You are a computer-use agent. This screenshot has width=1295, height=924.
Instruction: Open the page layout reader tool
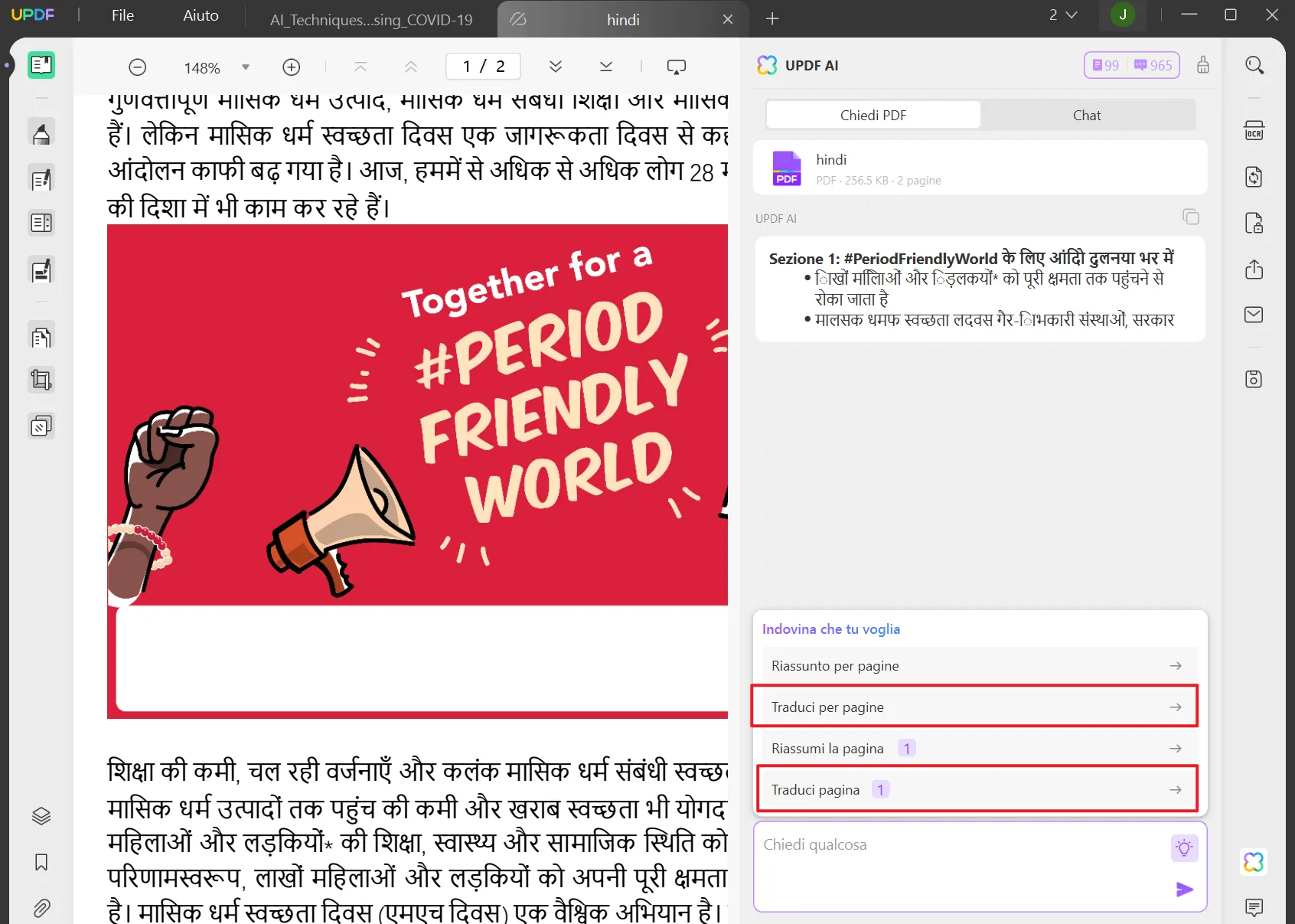tap(41, 223)
